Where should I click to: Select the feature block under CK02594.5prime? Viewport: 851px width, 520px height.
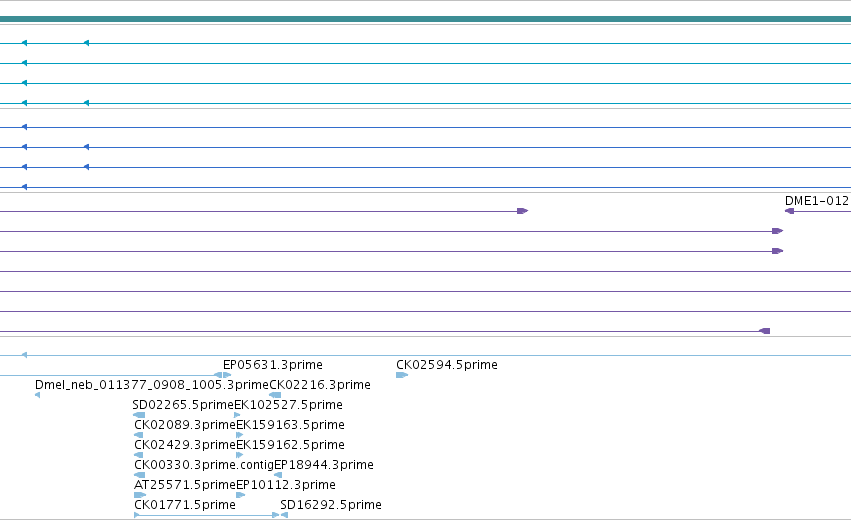402,375
